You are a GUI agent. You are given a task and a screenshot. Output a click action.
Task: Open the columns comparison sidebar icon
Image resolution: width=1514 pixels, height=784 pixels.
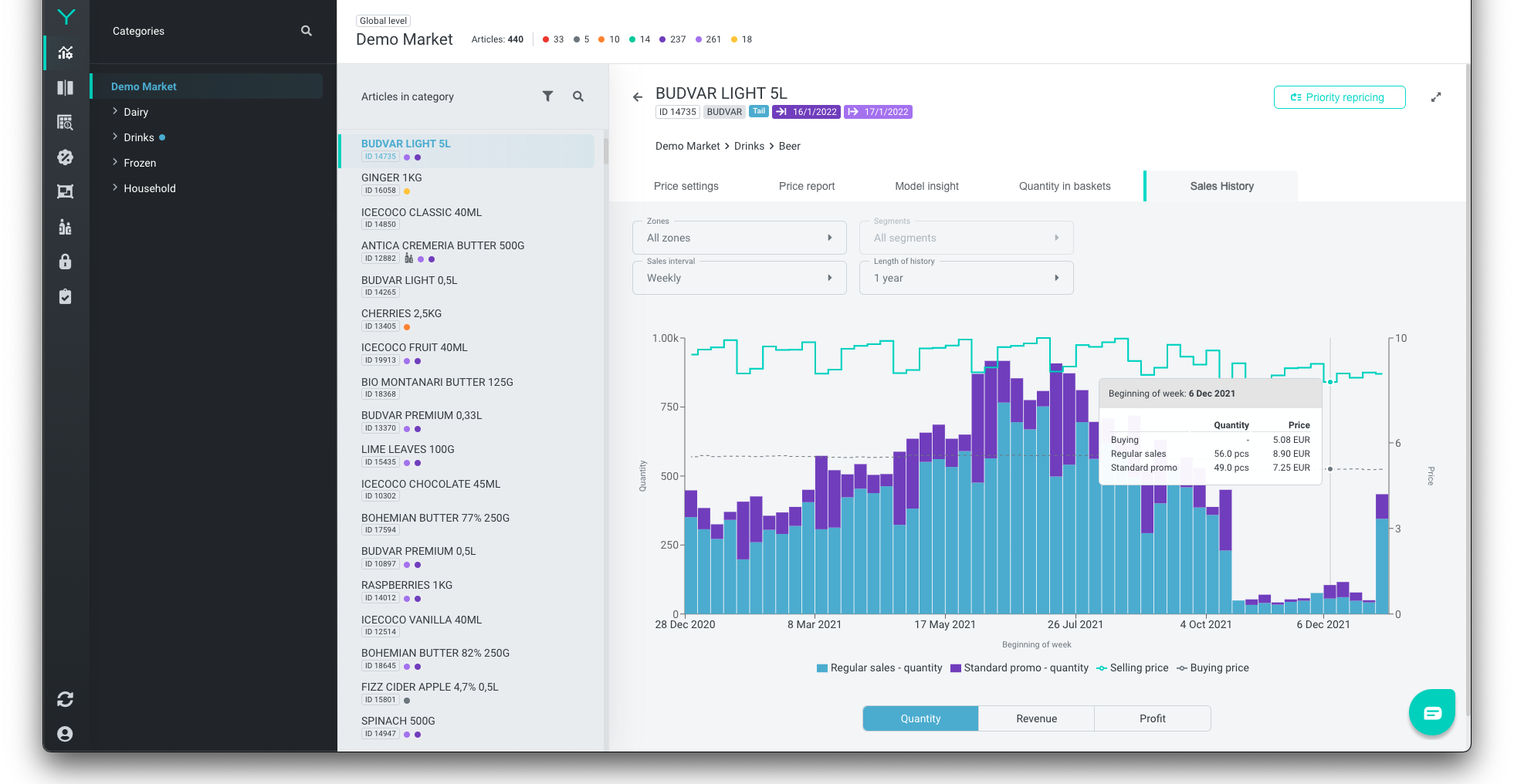click(x=66, y=87)
